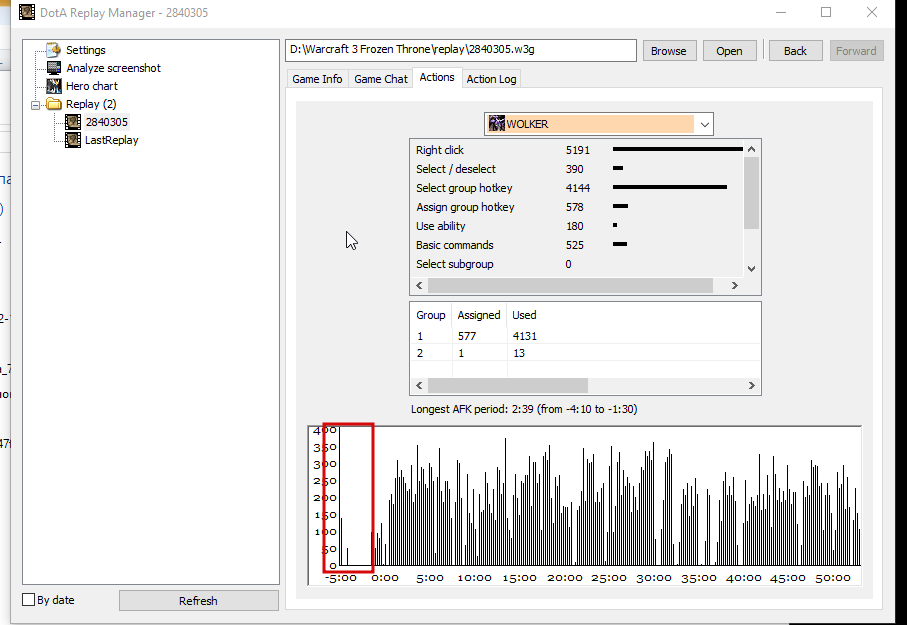
Task: Click the WOLKER hero portrait icon
Action: click(x=496, y=124)
